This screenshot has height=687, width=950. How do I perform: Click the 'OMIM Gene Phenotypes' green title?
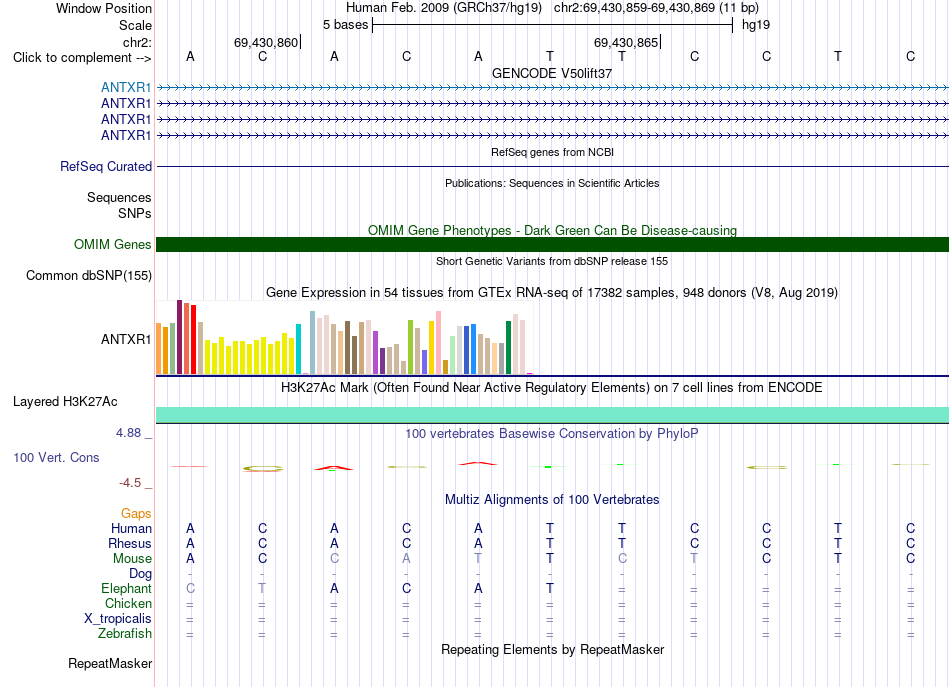pyautogui.click(x=552, y=230)
